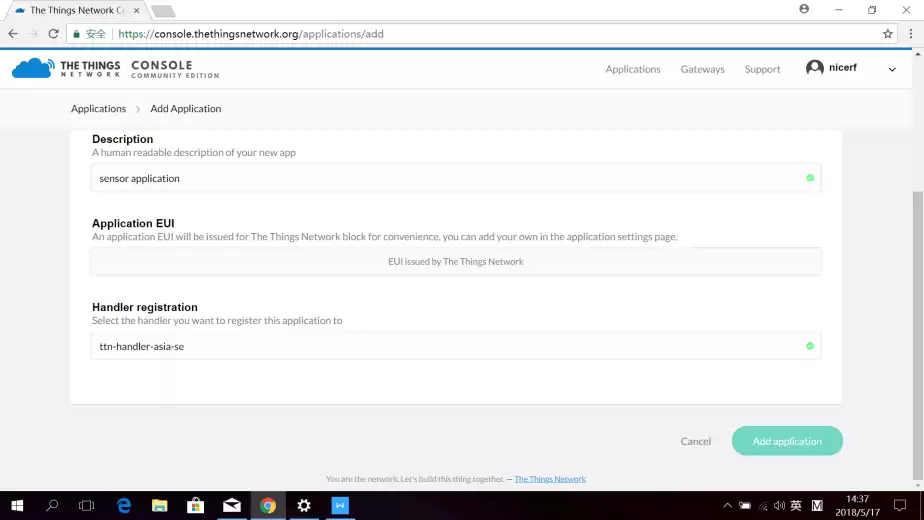924x520 pixels.
Task: Click the nicerf user avatar icon
Action: 815,68
